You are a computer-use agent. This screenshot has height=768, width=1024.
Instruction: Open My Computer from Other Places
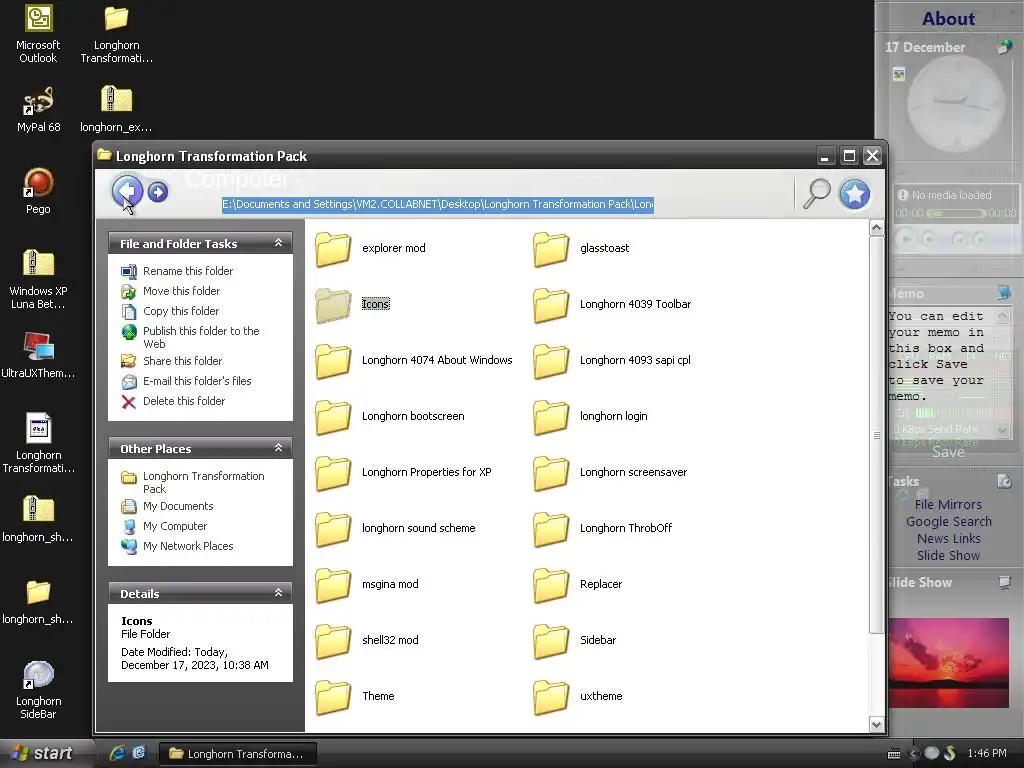[x=164, y=526]
